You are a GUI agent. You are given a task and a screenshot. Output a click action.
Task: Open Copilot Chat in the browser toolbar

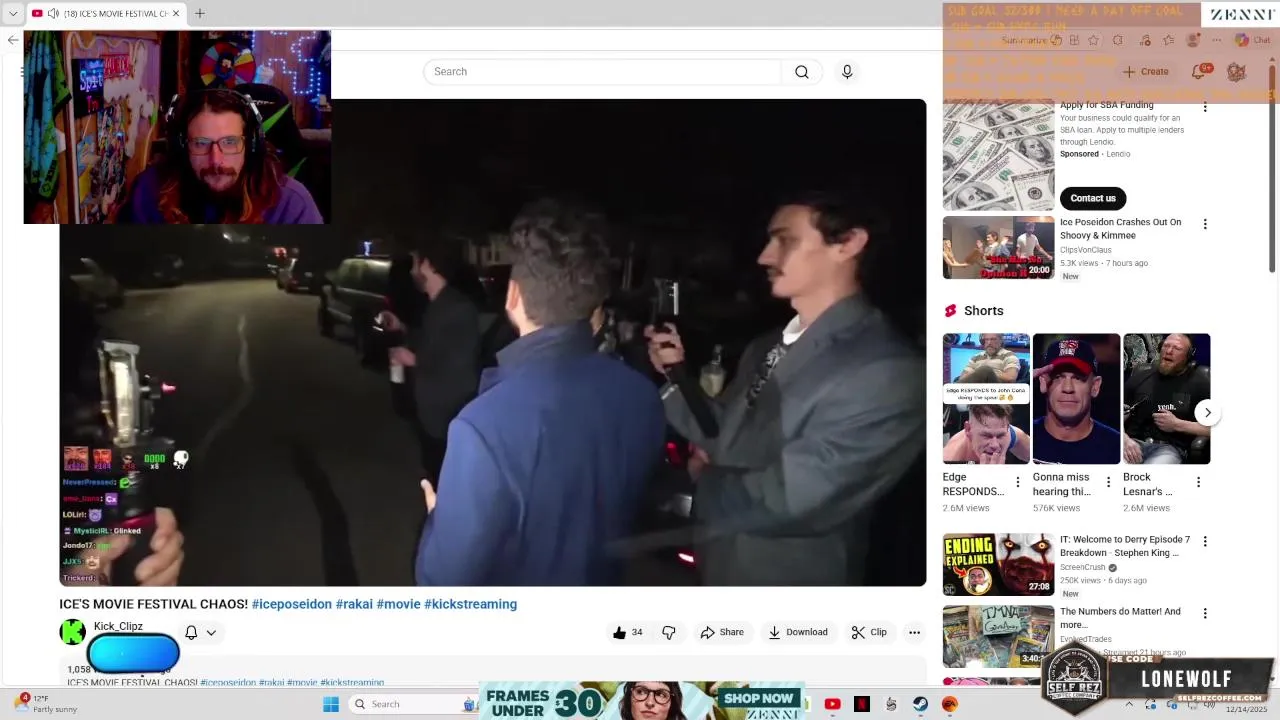coord(1252,40)
